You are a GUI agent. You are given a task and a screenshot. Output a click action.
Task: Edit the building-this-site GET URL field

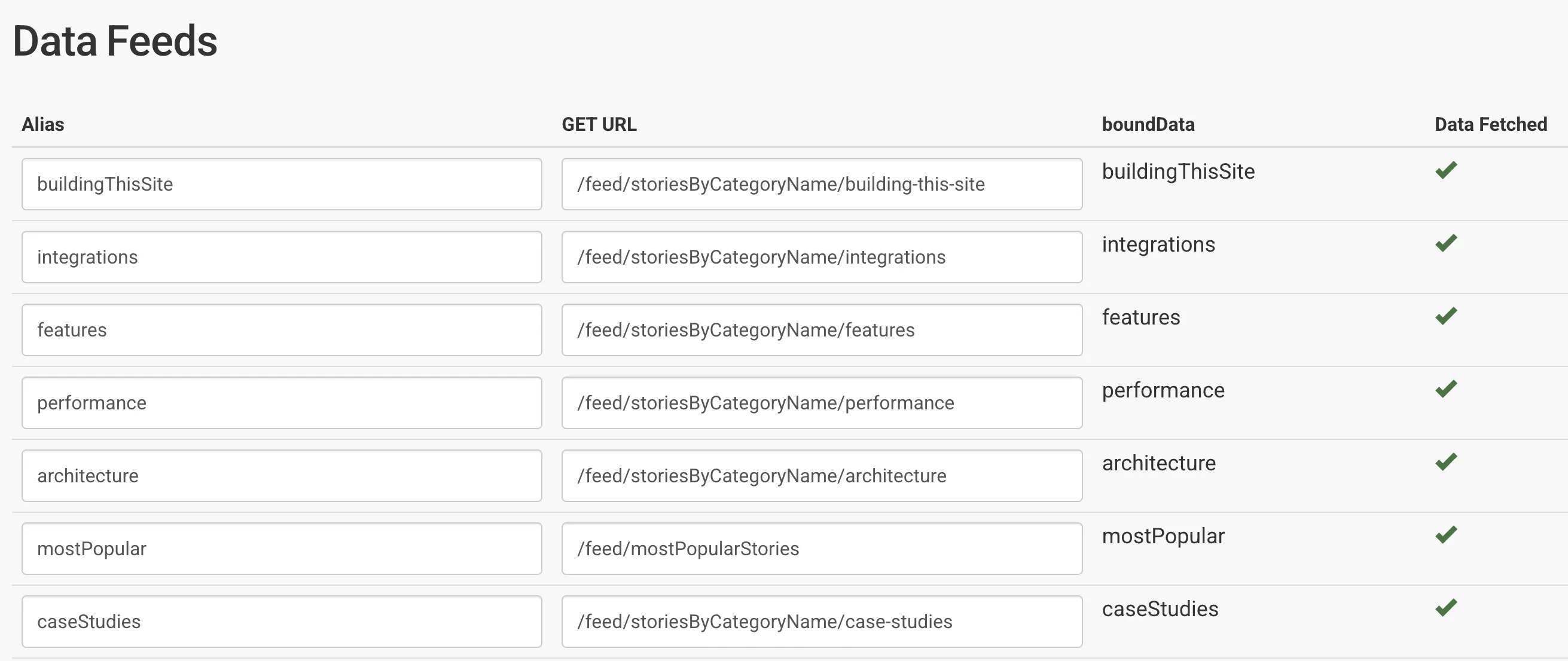[821, 184]
